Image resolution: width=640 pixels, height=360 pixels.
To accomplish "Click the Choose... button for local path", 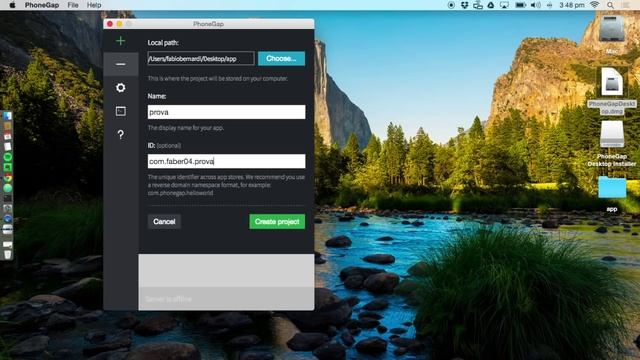I will pos(281,58).
